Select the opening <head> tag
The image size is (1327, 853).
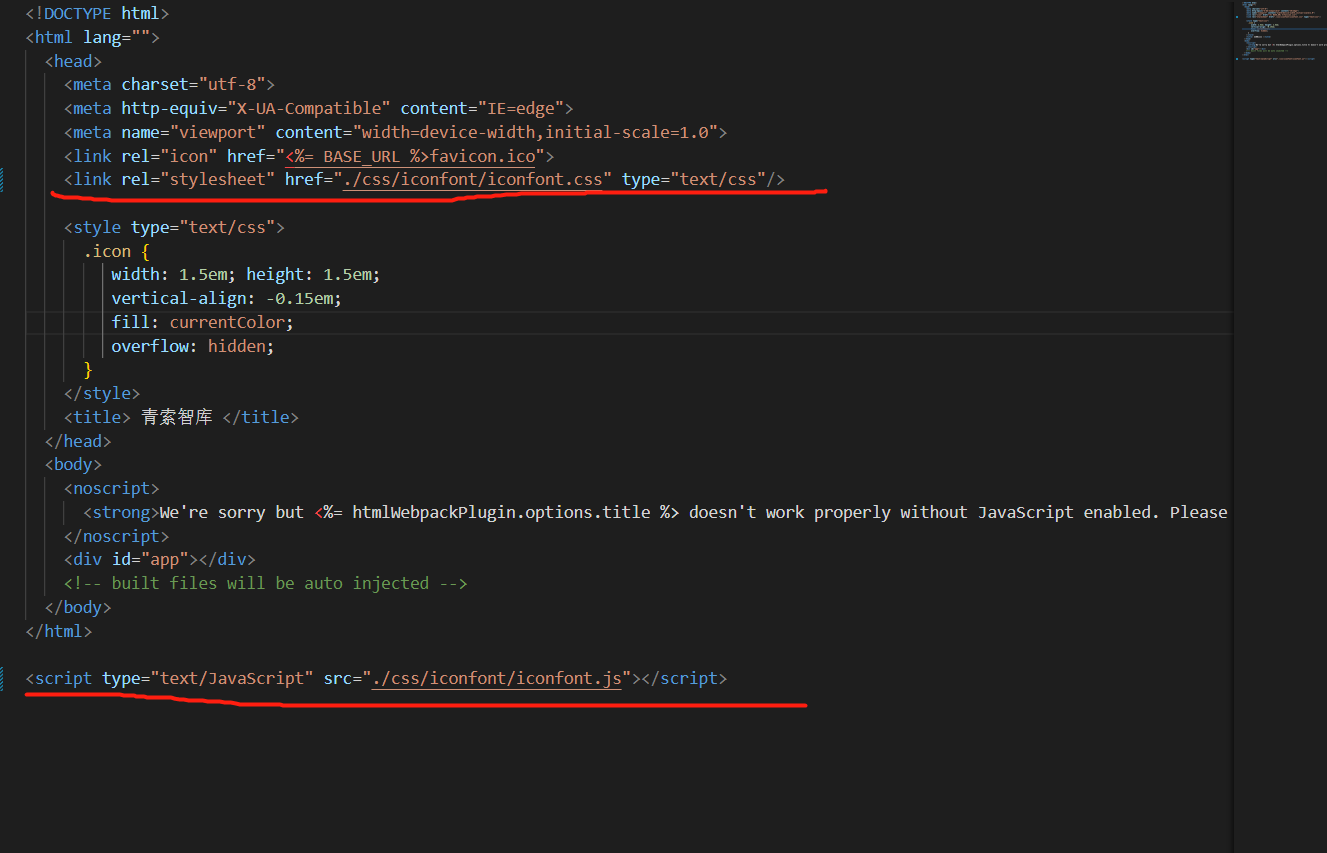[73, 61]
